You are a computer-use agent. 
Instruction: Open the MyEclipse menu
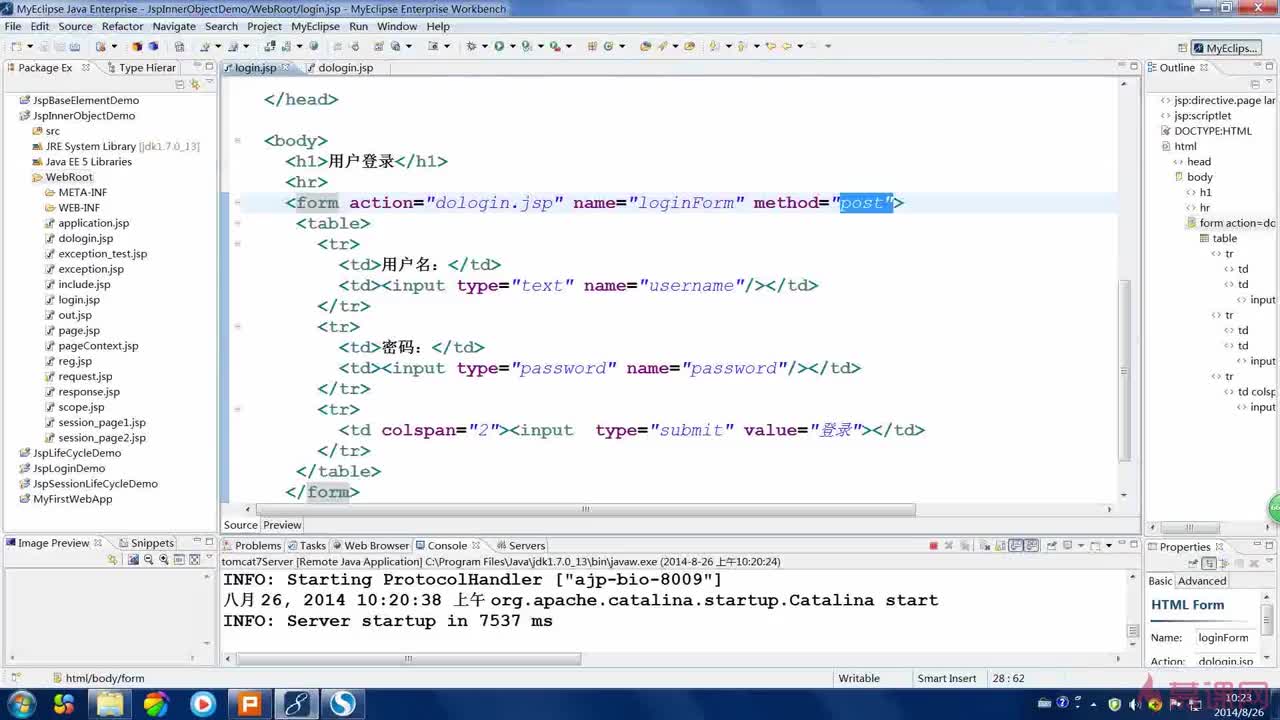[x=315, y=26]
